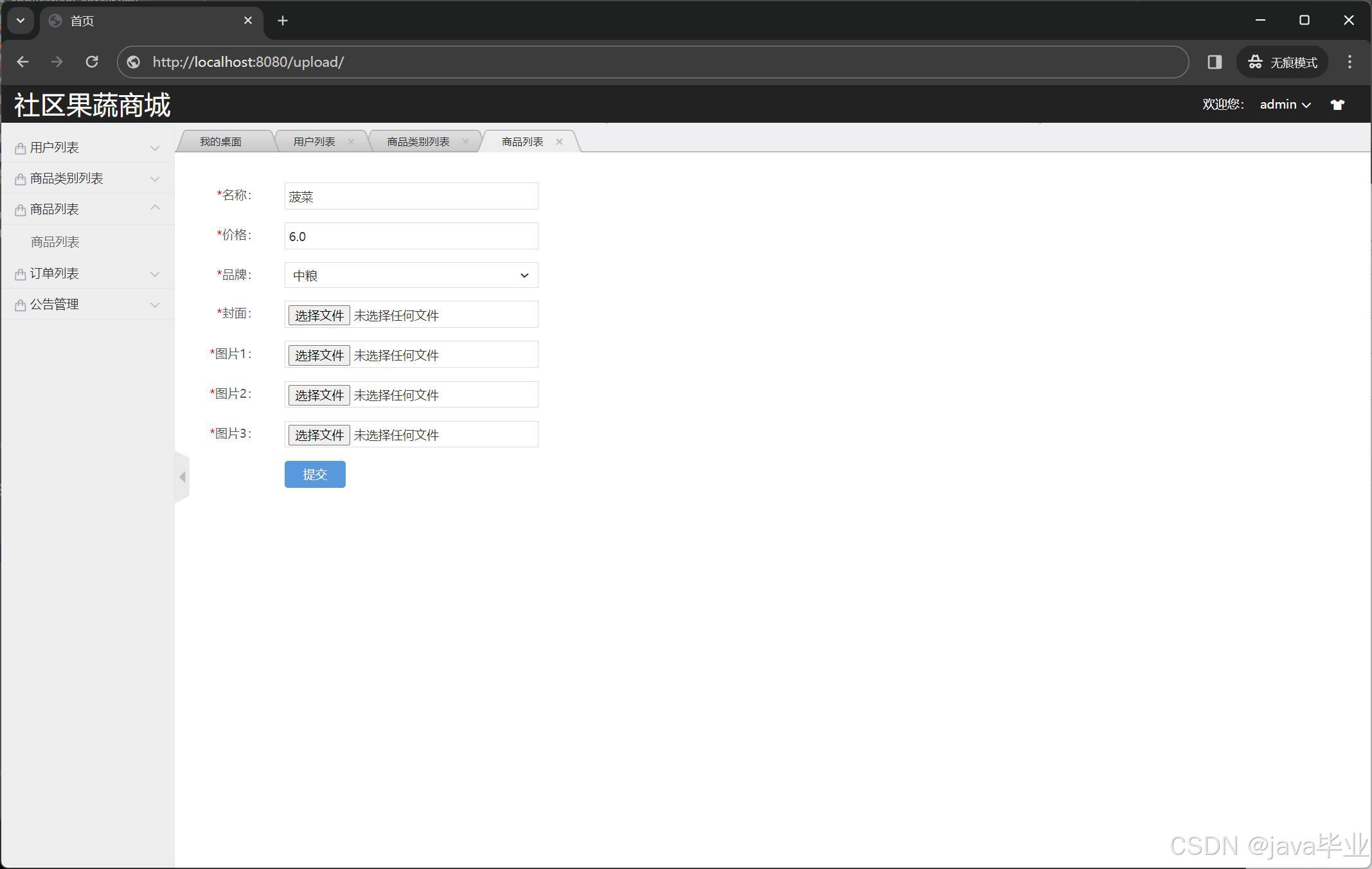Click the 欢迎您 greeting text
This screenshot has width=1372, height=869.
(x=1223, y=104)
